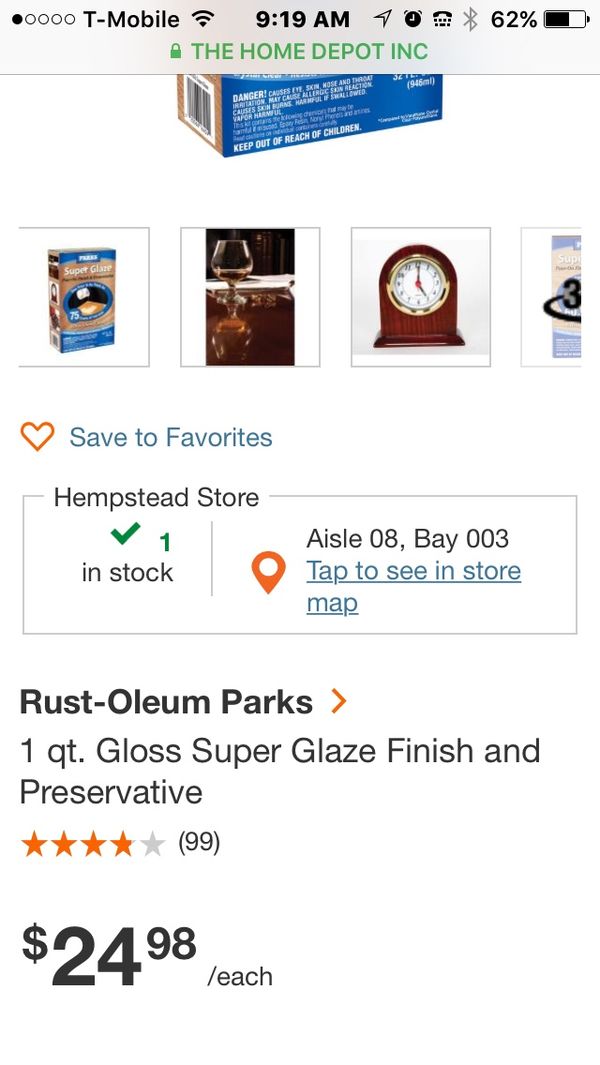The height and width of the screenshot is (1065, 600).
Task: Tap the heart Save to Favorites icon
Action: point(37,437)
